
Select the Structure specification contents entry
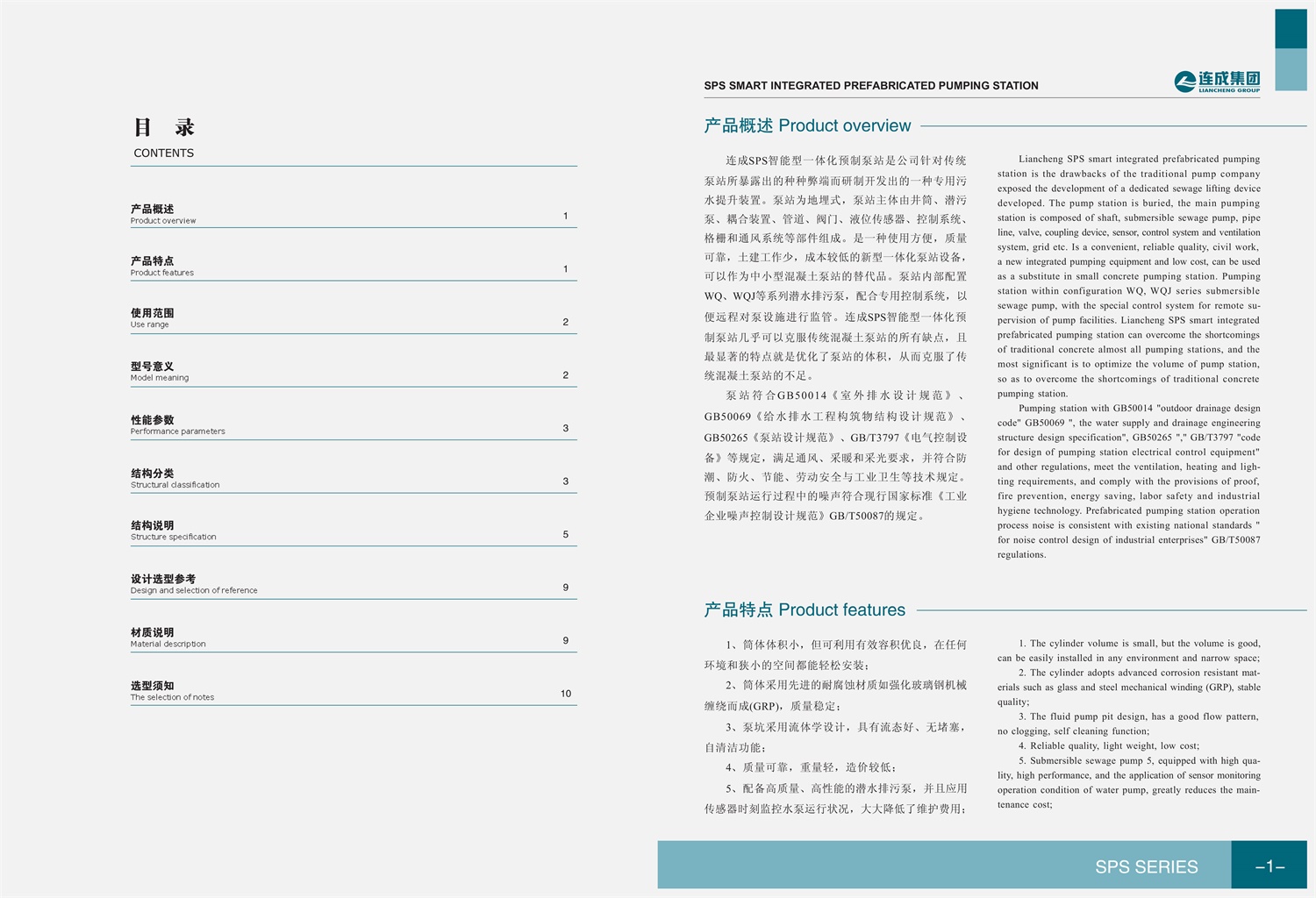pyautogui.click(x=173, y=531)
